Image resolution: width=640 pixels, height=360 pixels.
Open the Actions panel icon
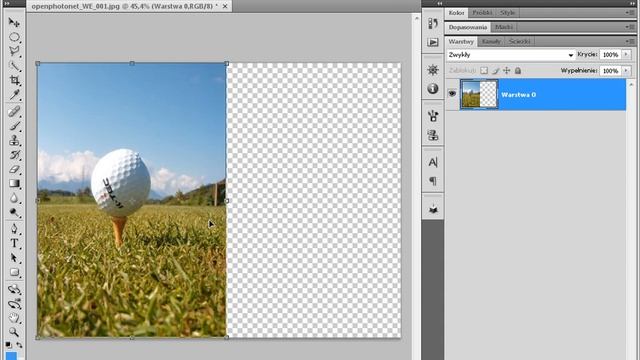pos(433,42)
